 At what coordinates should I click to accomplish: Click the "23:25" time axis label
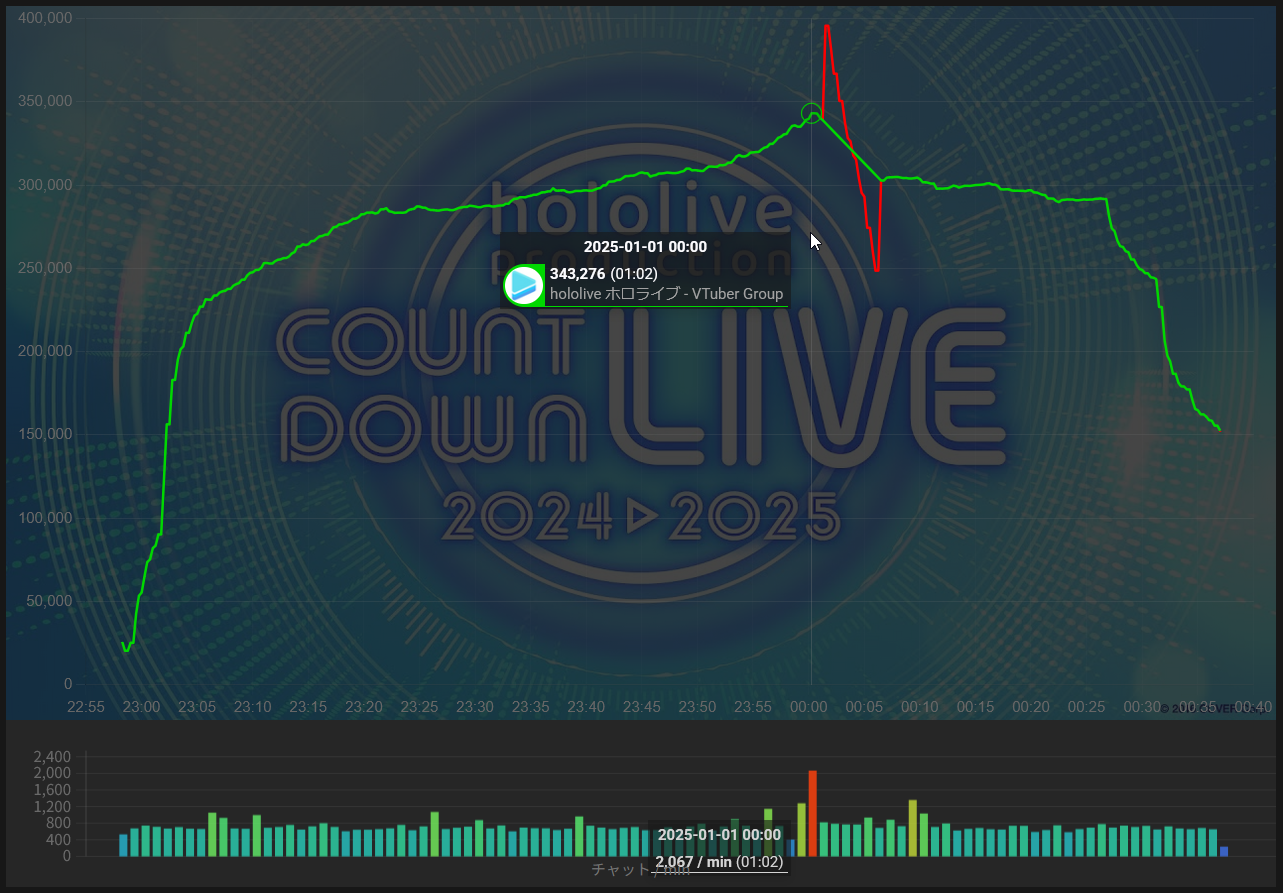click(419, 707)
